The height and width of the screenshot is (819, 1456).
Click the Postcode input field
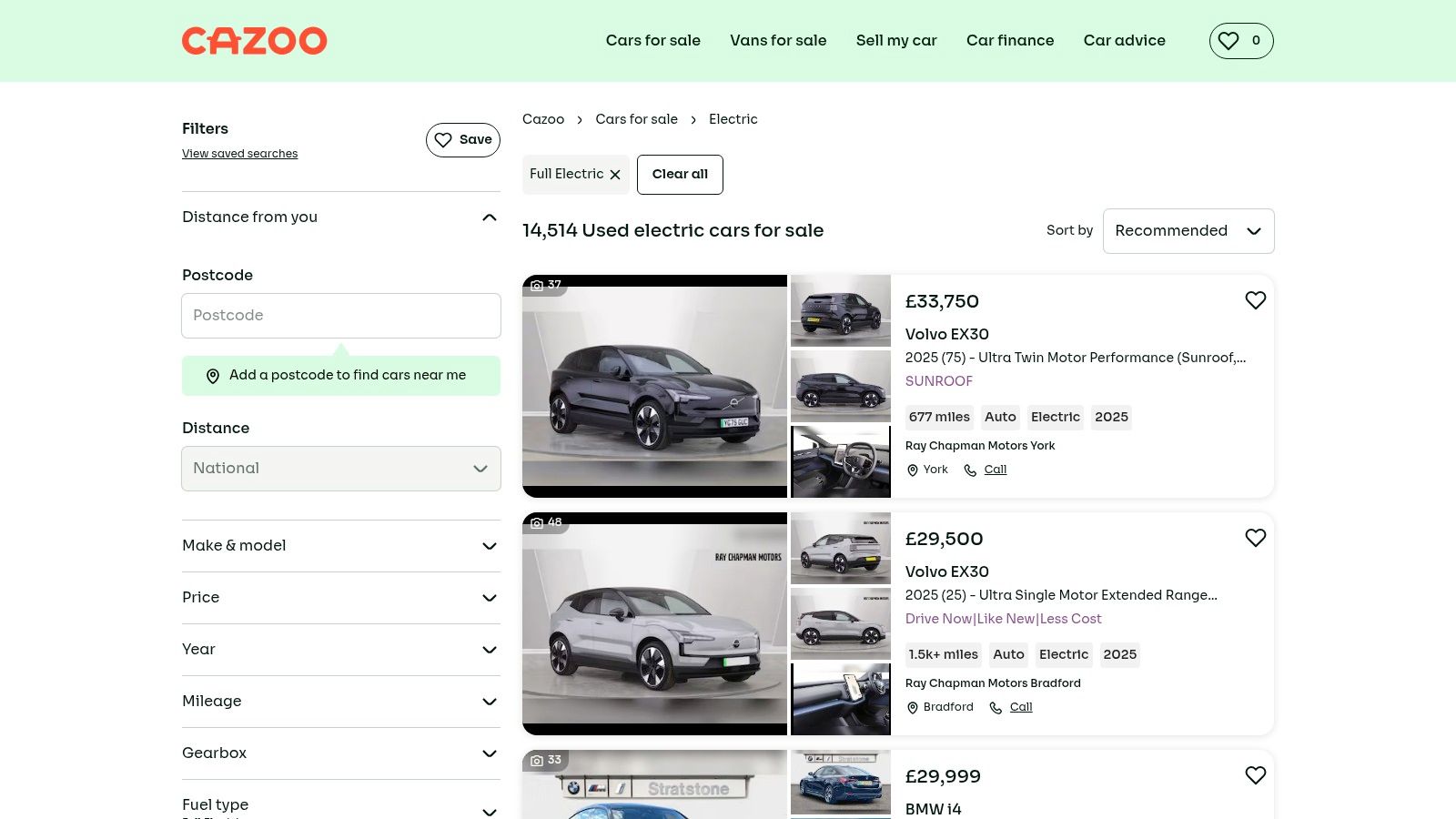(341, 316)
